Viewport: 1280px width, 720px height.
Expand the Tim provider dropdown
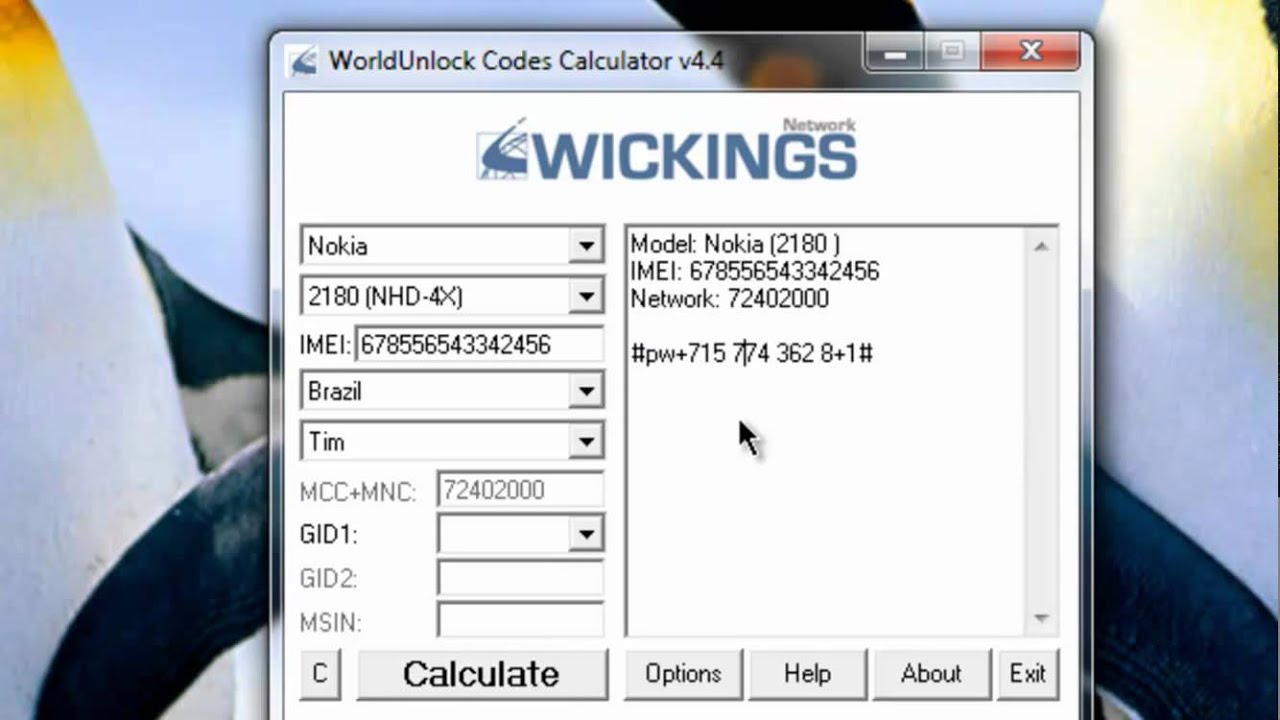point(585,441)
